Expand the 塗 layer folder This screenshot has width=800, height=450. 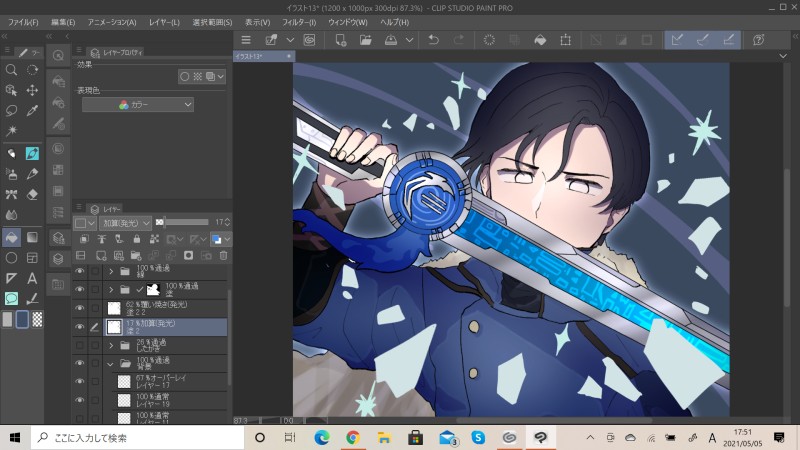click(111, 290)
